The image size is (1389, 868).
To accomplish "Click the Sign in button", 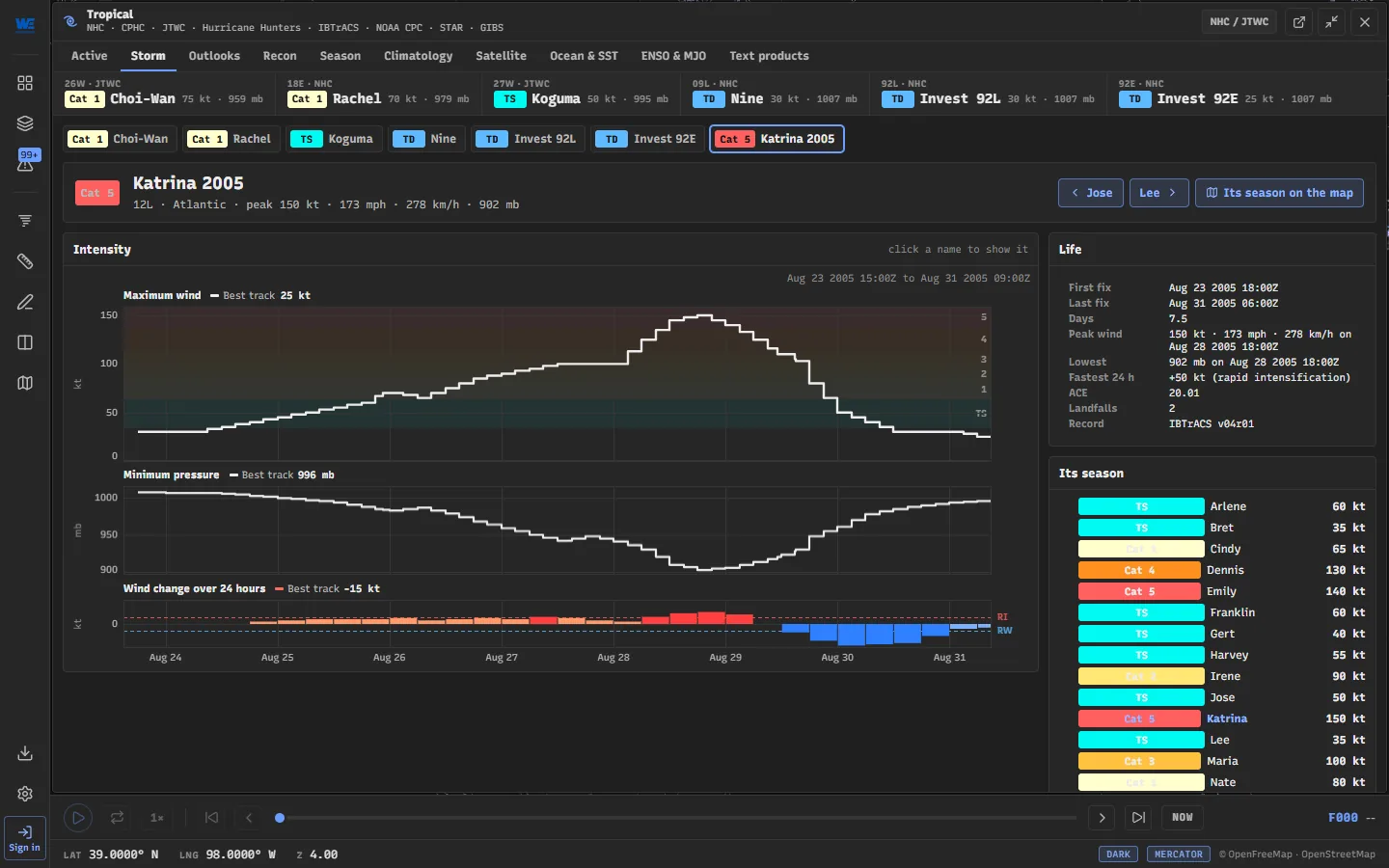I will pos(25,838).
